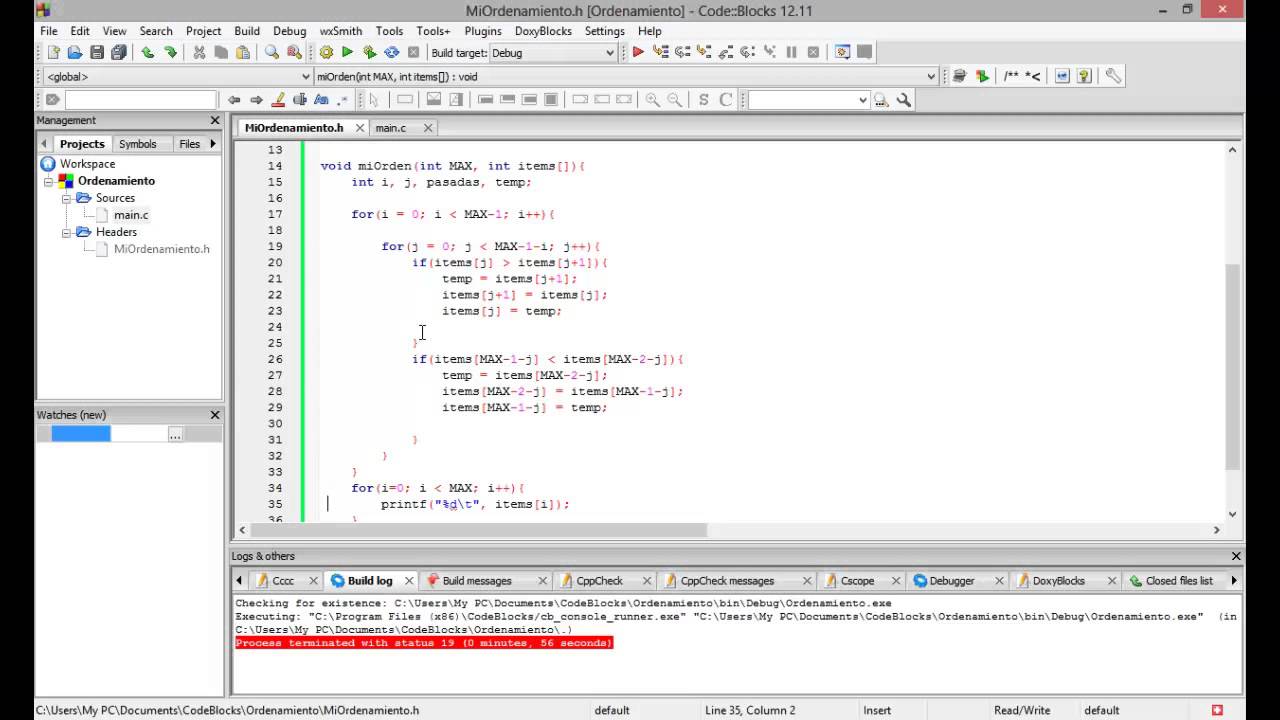Image resolution: width=1280 pixels, height=720 pixels.
Task: Select main.c in the project tree
Action: coord(131,215)
